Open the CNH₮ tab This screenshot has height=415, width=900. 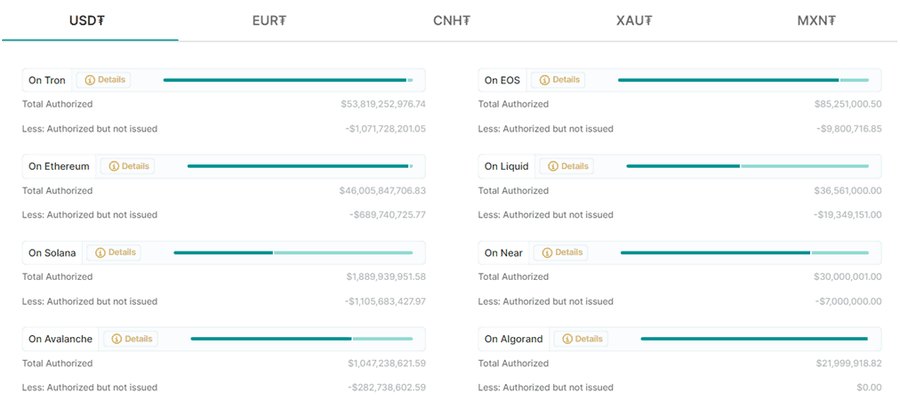point(452,20)
